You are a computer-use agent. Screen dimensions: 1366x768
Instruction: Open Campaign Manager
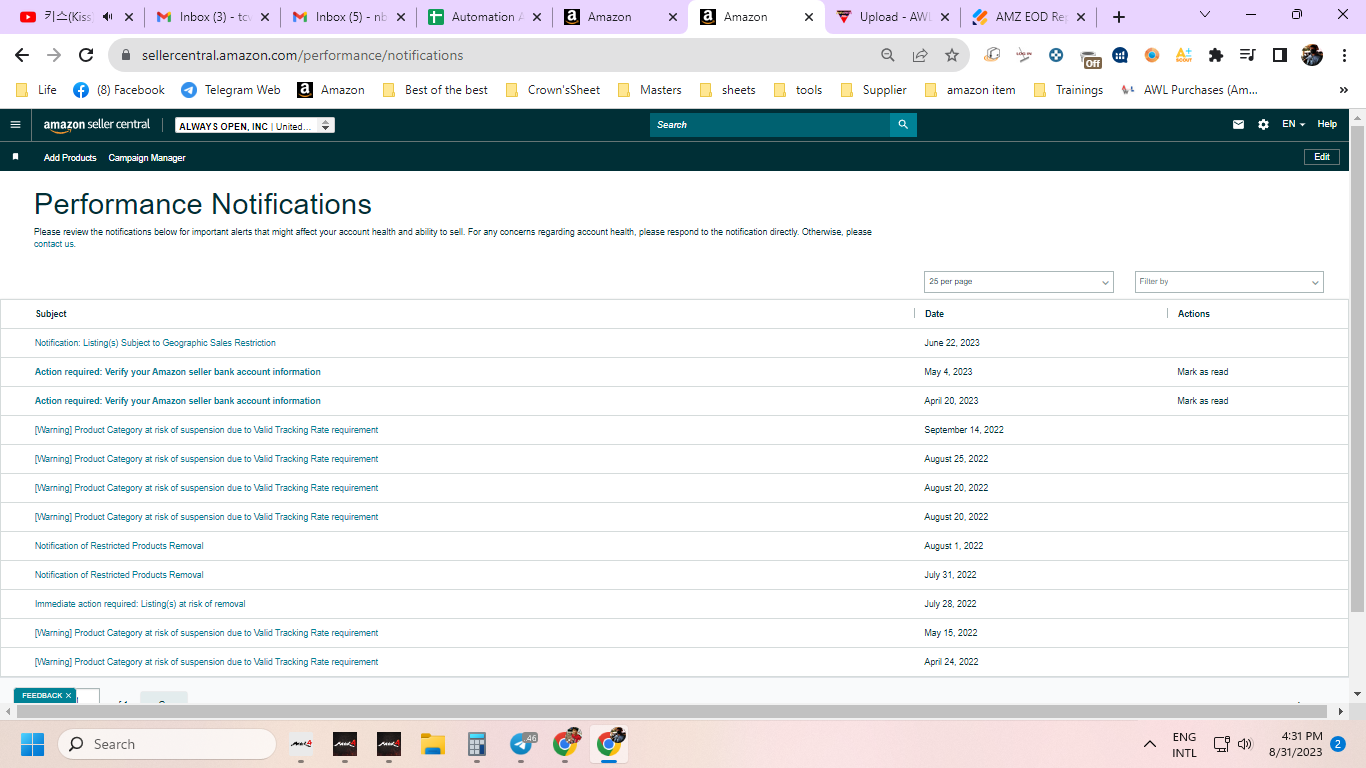(x=147, y=158)
